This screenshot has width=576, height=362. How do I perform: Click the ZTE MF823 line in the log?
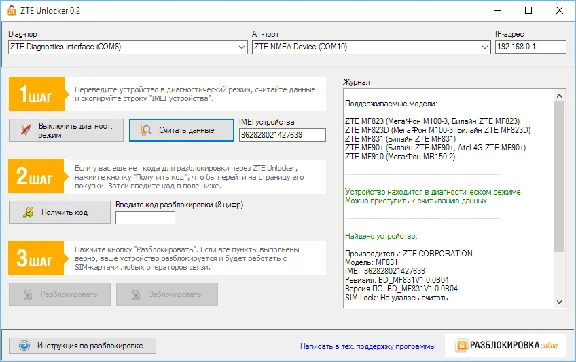433,121
